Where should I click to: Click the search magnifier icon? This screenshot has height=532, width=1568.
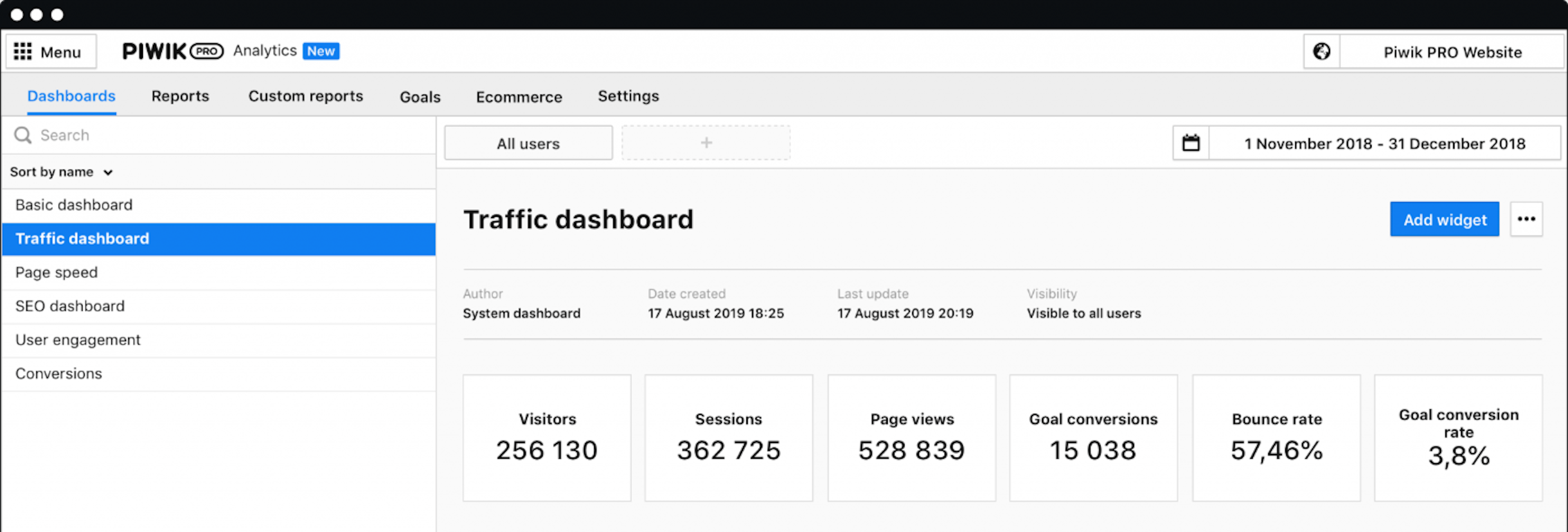click(22, 135)
